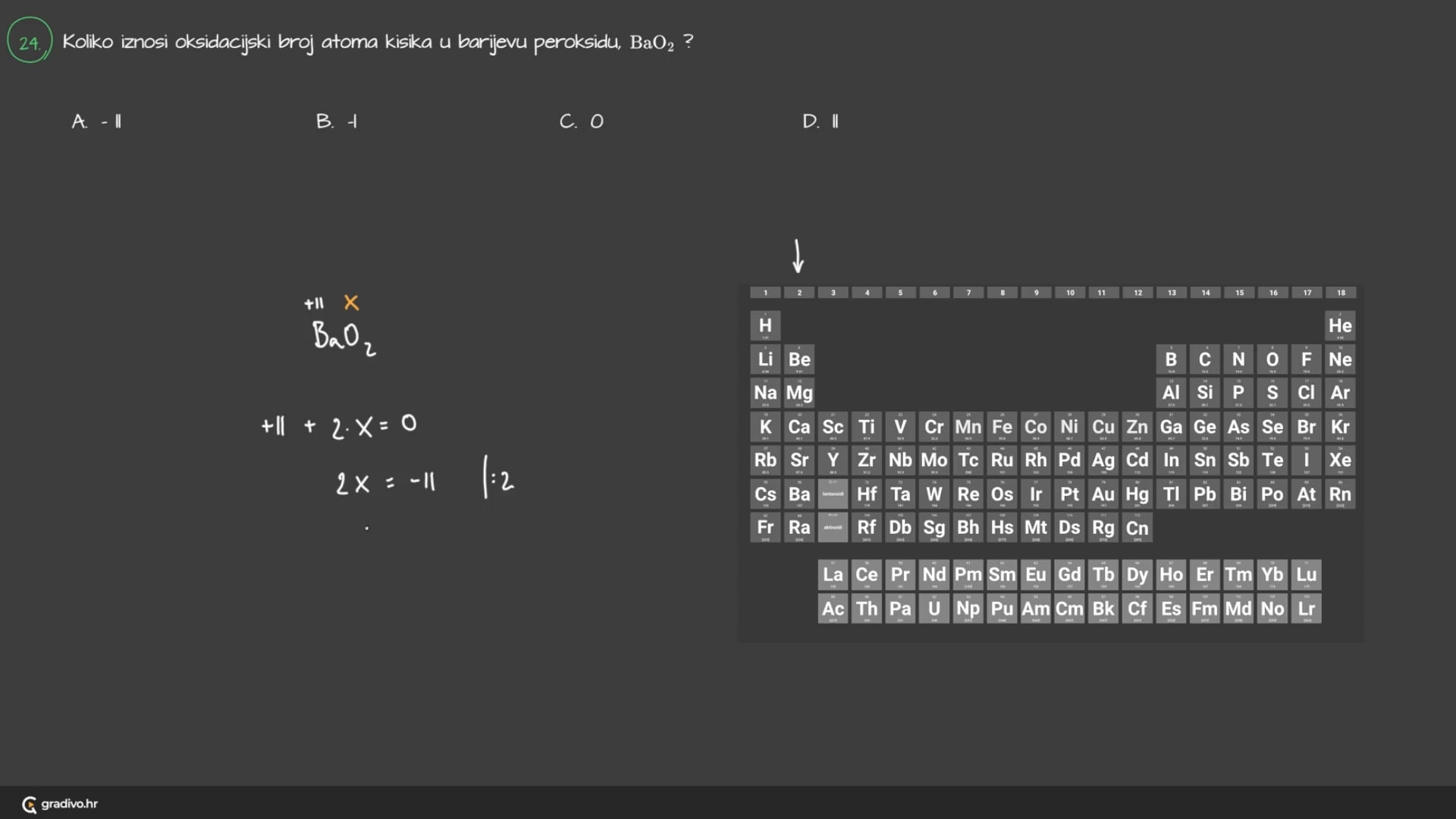Click group 18 column header
Screen dimensions: 1456x819
pos(1340,293)
